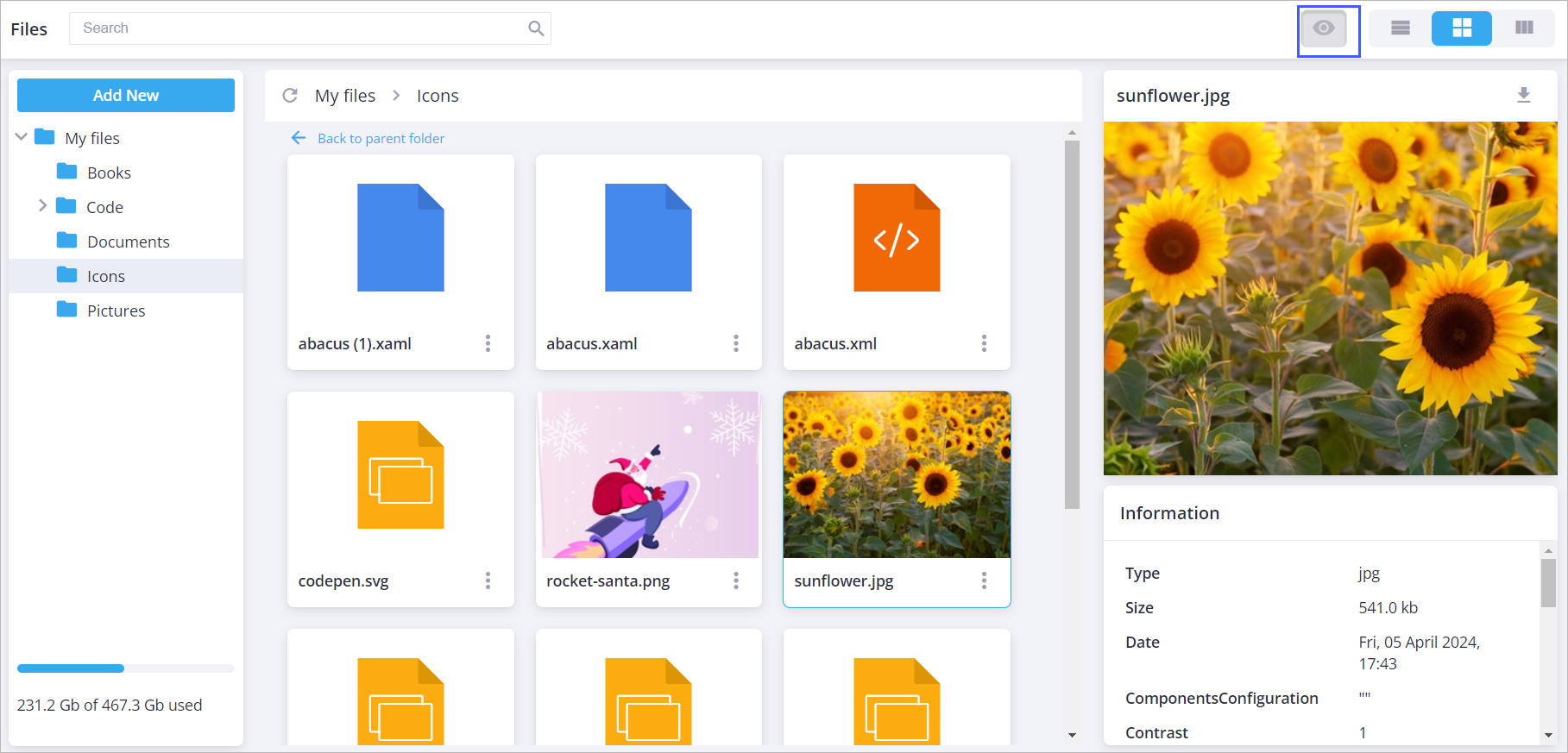Open the three-dot menu for rocket-santa.png
Viewport: 1568px width, 753px height.
[x=735, y=580]
